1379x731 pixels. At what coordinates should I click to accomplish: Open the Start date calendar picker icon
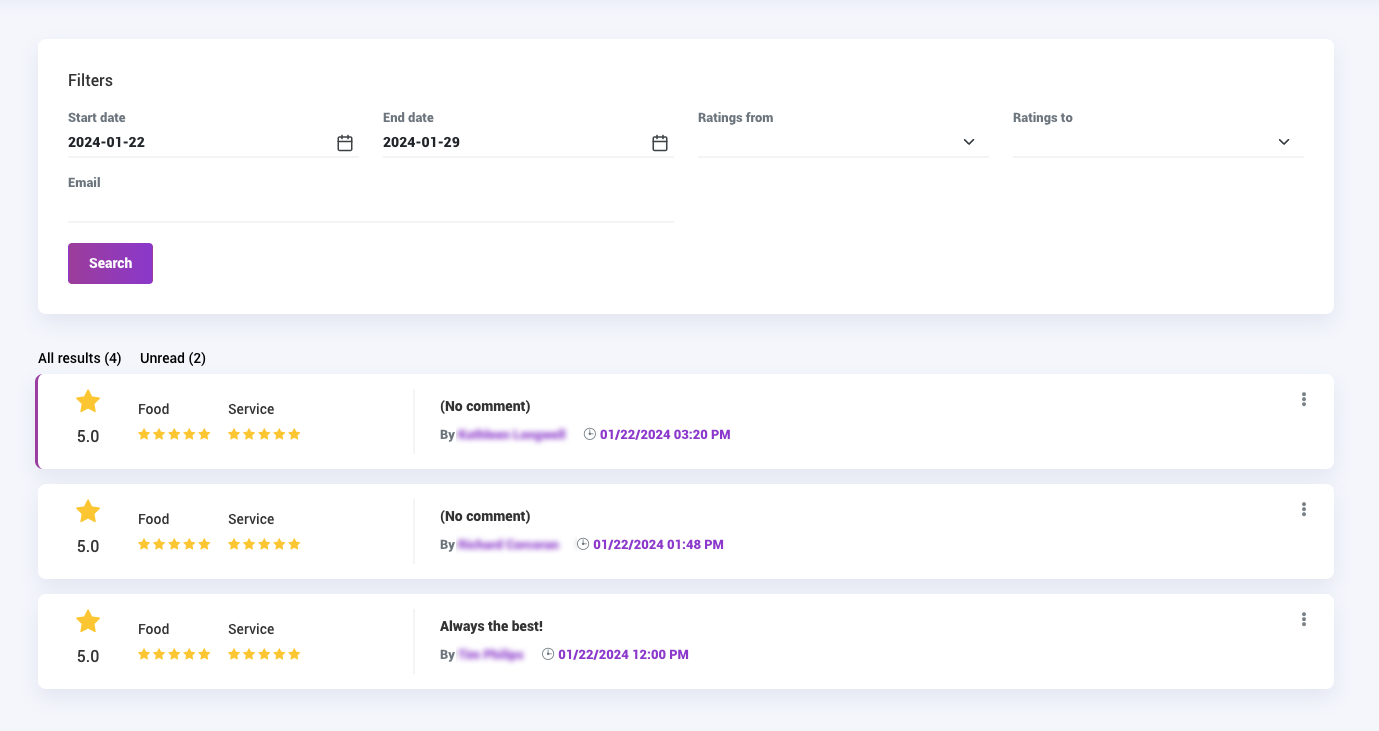(x=345, y=143)
